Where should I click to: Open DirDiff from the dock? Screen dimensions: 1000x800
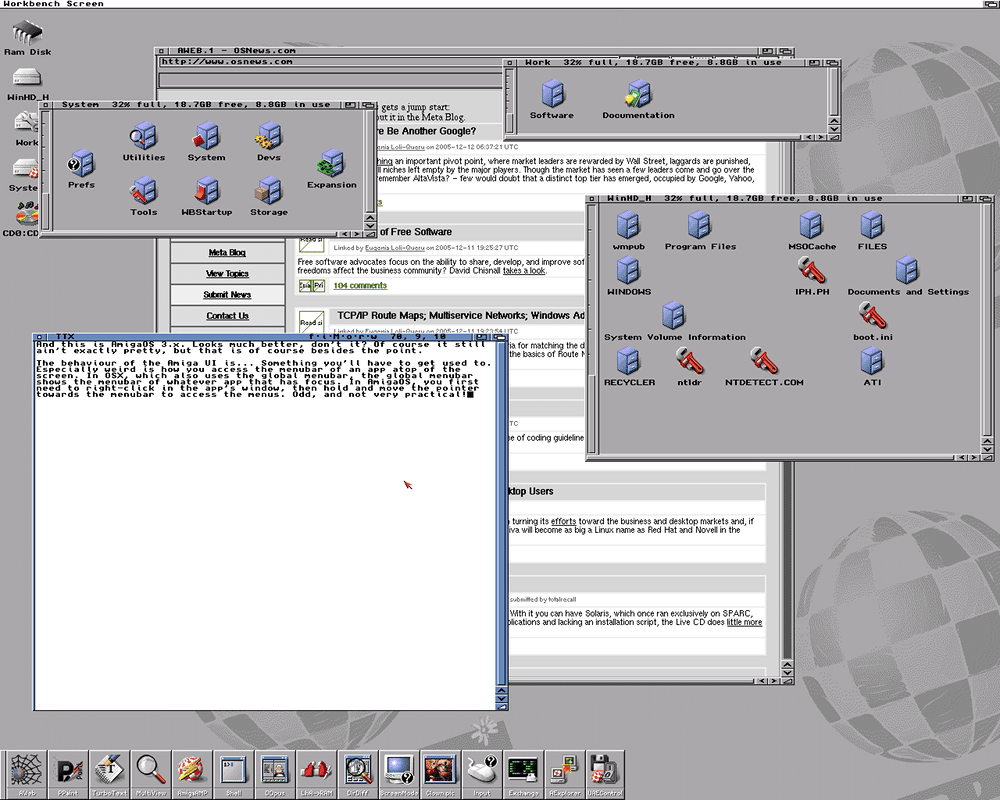point(358,774)
